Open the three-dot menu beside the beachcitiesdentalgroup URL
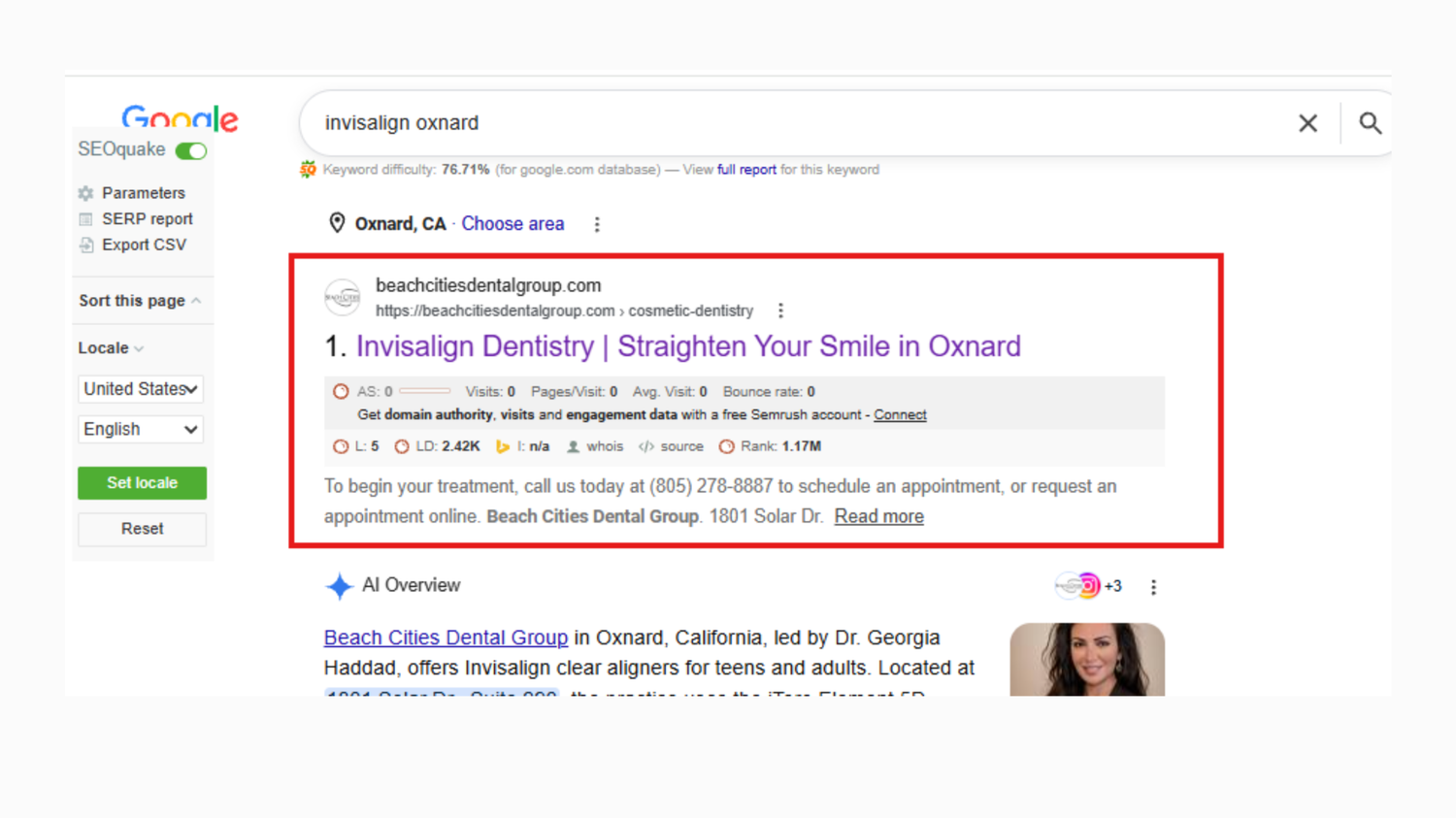1456x818 pixels. tap(780, 311)
